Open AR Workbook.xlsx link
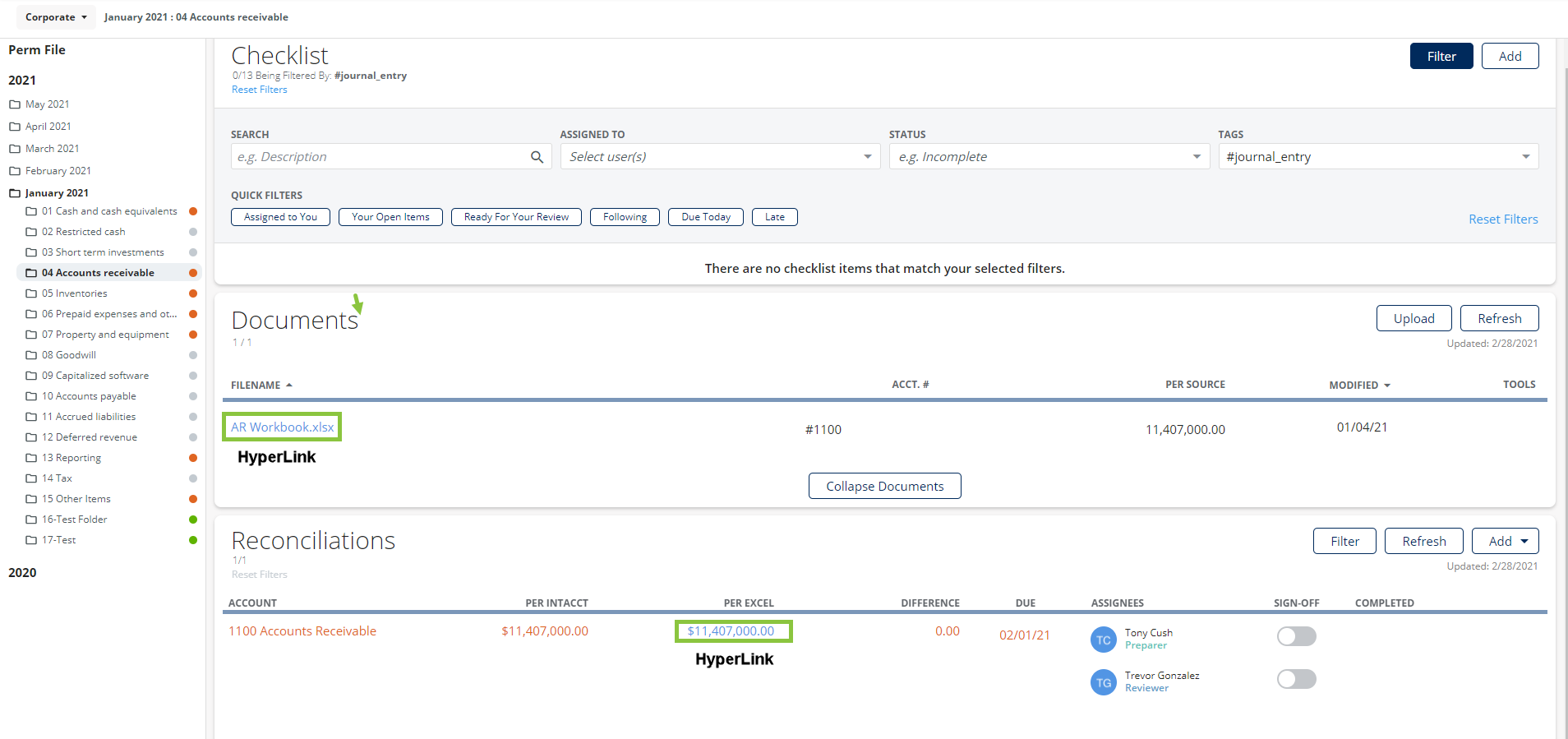The image size is (1568, 739). tap(282, 427)
